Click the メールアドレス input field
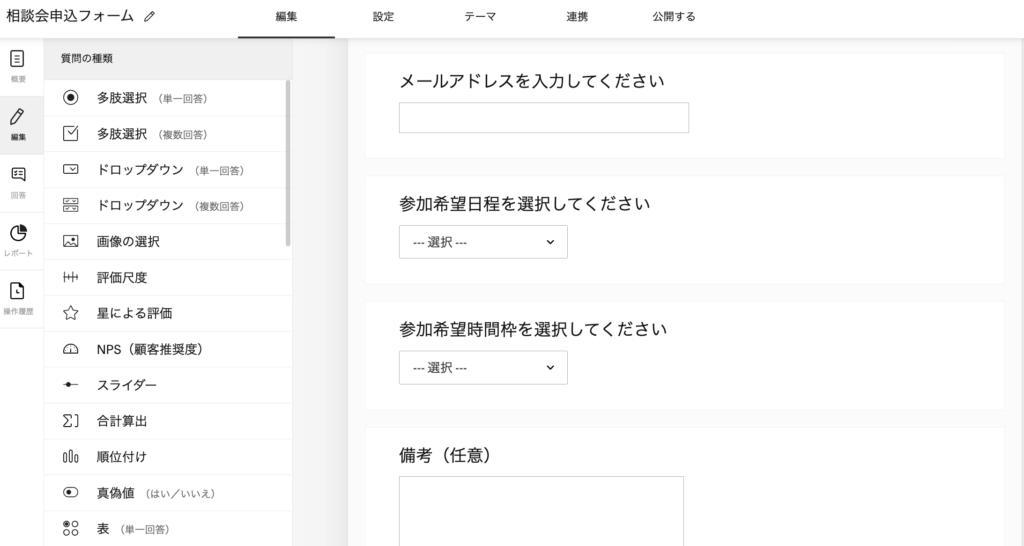The width and height of the screenshot is (1024, 546). [544, 118]
